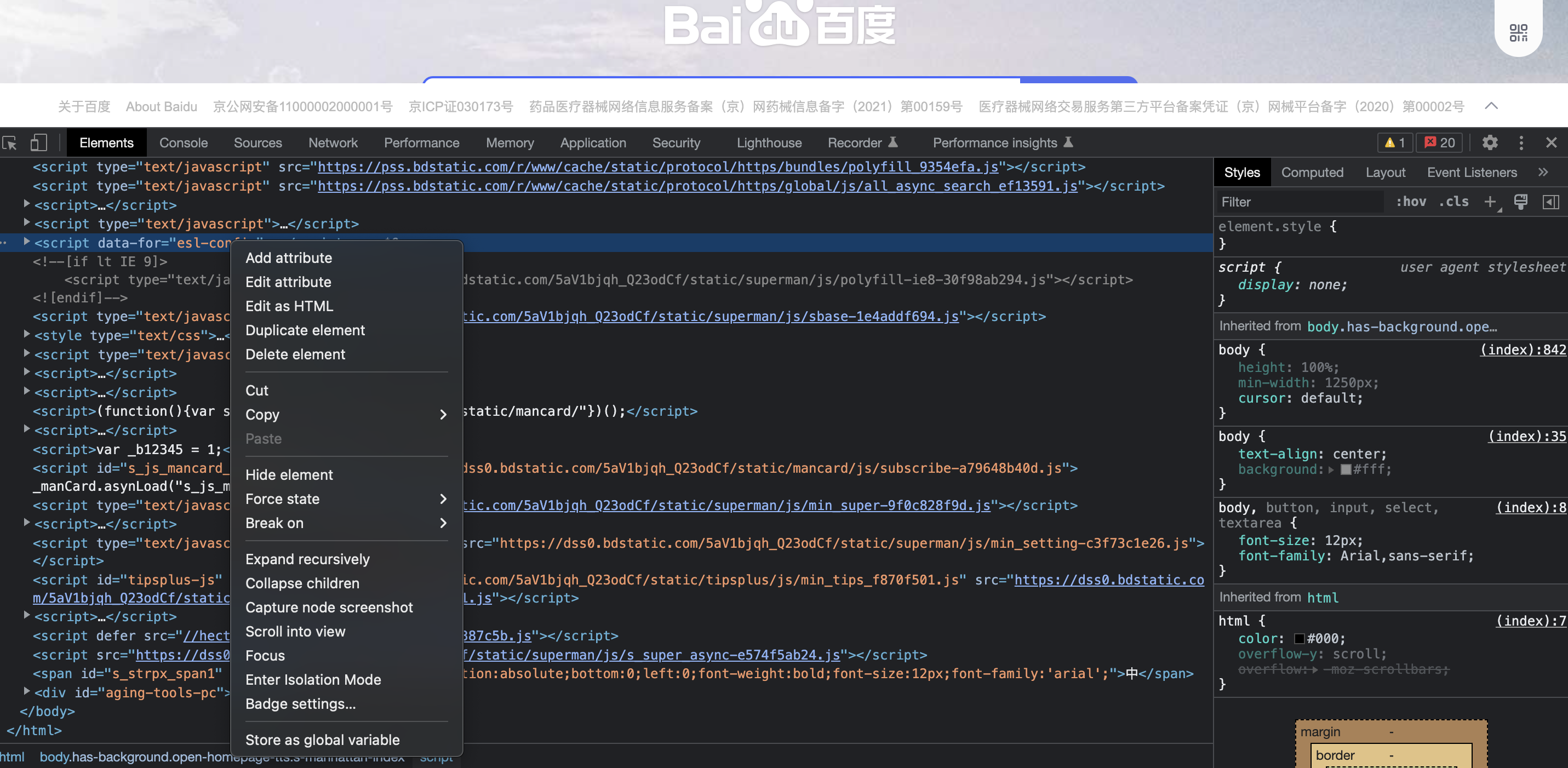Open the Force state submenu
This screenshot has width=1568, height=768.
click(282, 498)
